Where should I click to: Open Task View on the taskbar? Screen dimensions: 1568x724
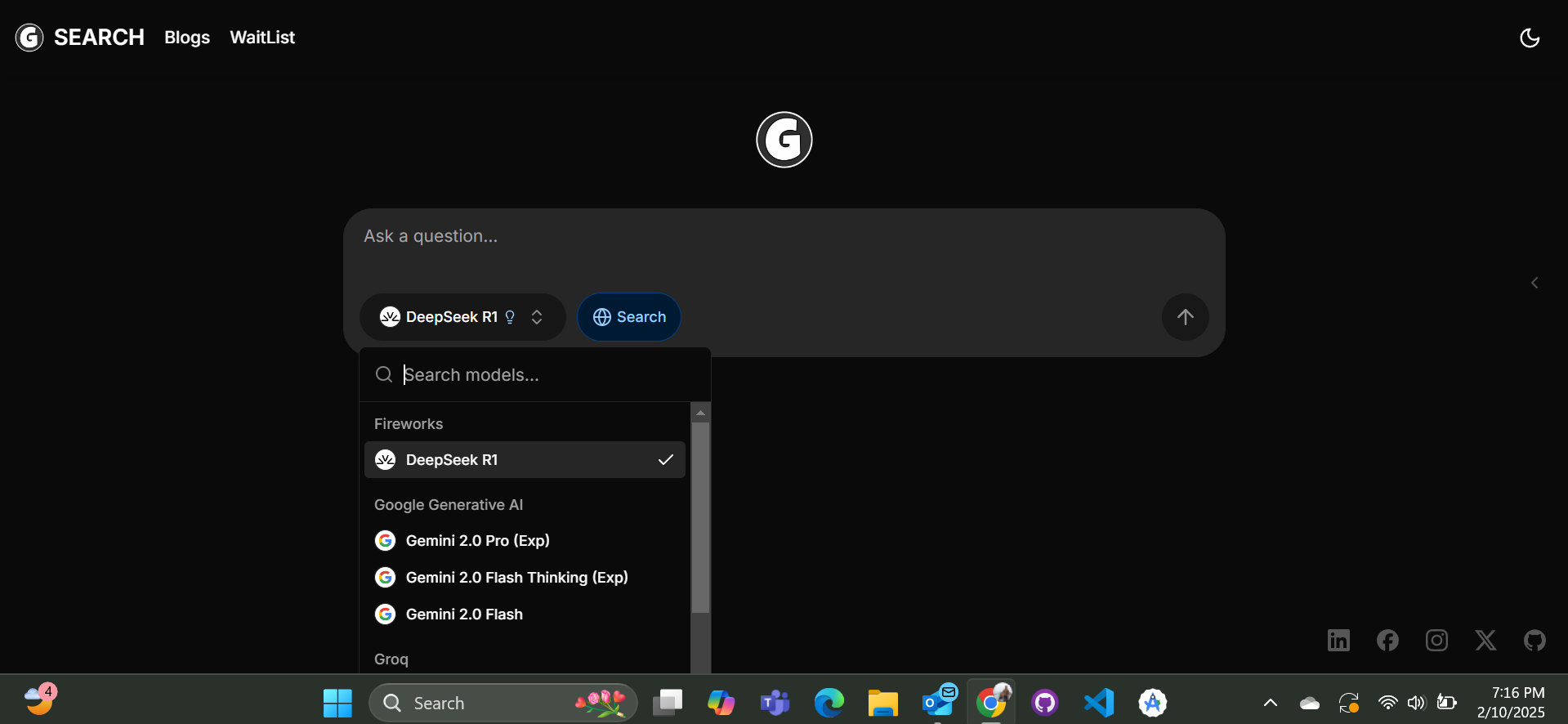coord(668,703)
